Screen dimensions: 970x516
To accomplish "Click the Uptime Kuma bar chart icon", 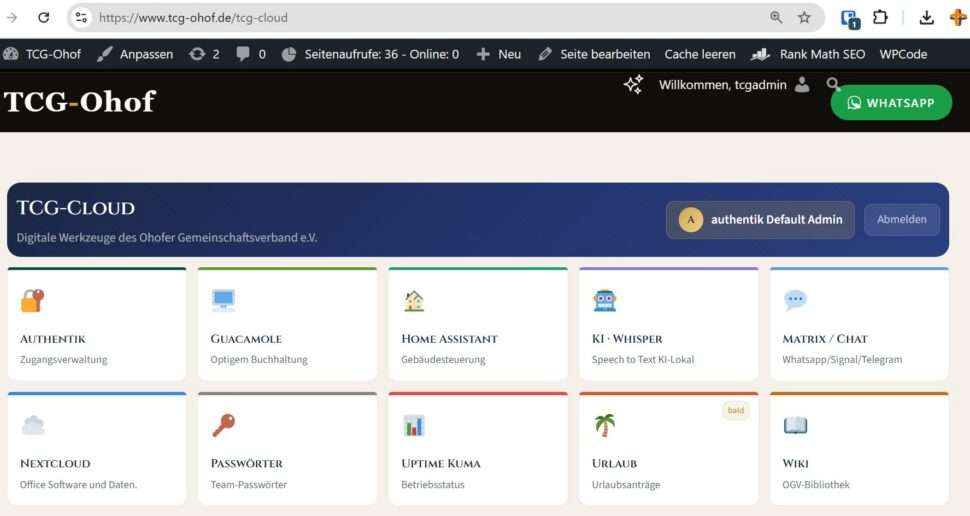I will [x=414, y=426].
